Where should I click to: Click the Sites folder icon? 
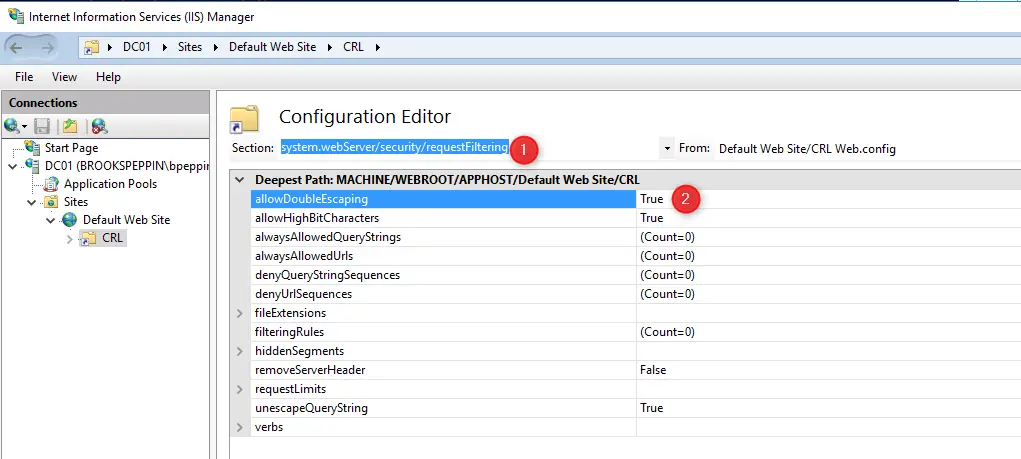(x=51, y=202)
